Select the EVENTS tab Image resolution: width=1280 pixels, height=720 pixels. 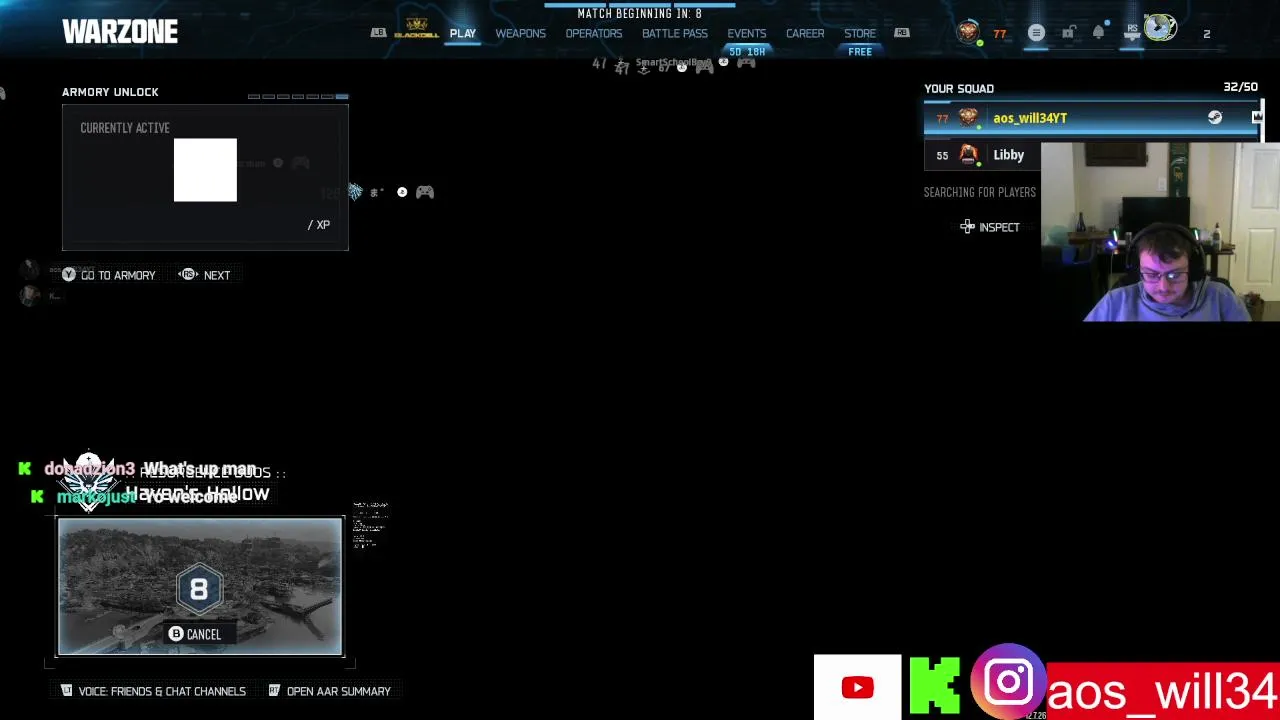[x=747, y=34]
